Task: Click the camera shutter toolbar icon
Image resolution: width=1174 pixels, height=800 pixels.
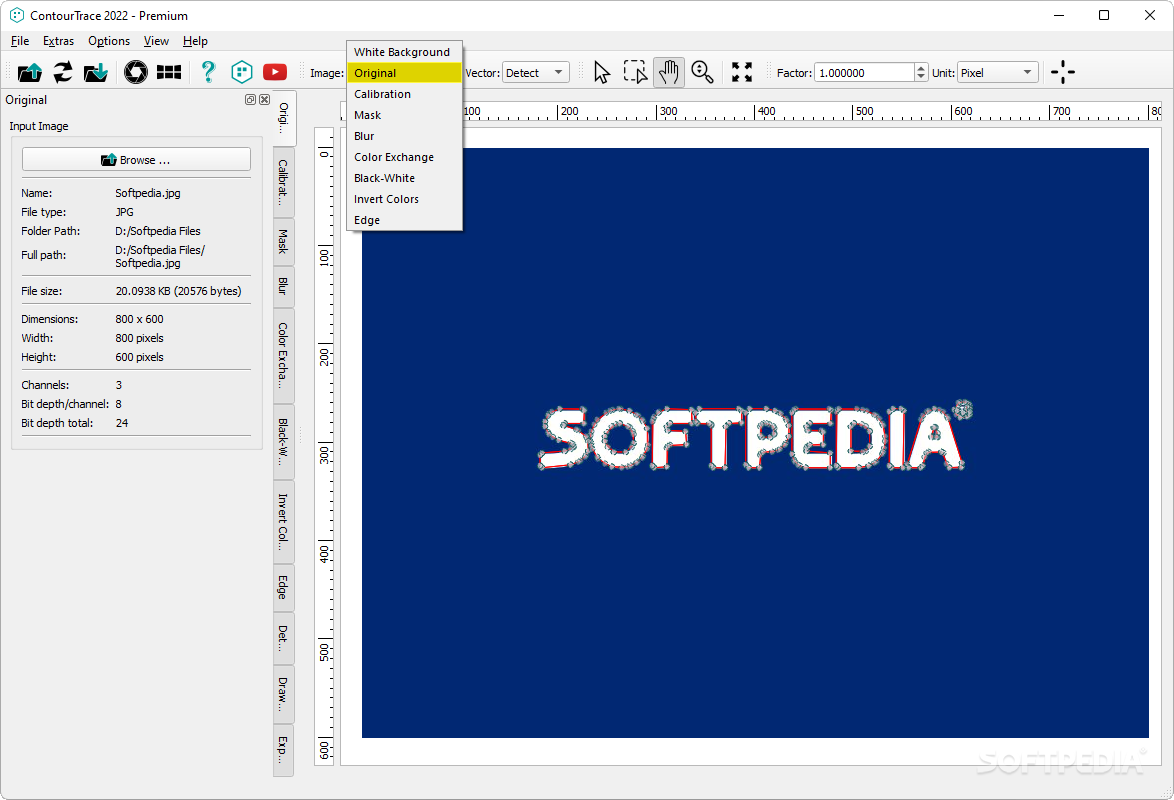Action: [136, 73]
